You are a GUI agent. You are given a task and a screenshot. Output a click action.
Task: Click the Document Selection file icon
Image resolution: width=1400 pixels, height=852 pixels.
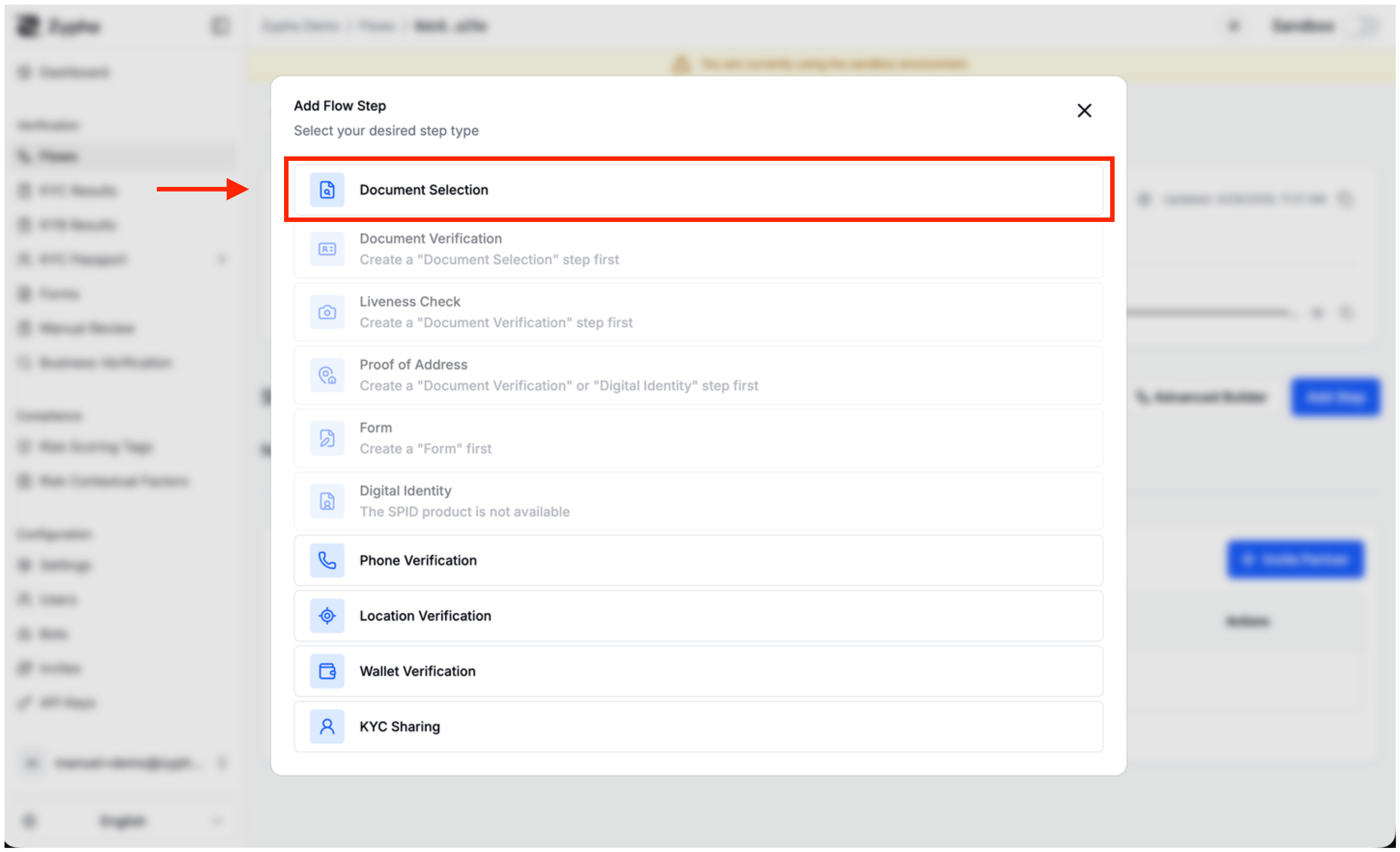[327, 190]
